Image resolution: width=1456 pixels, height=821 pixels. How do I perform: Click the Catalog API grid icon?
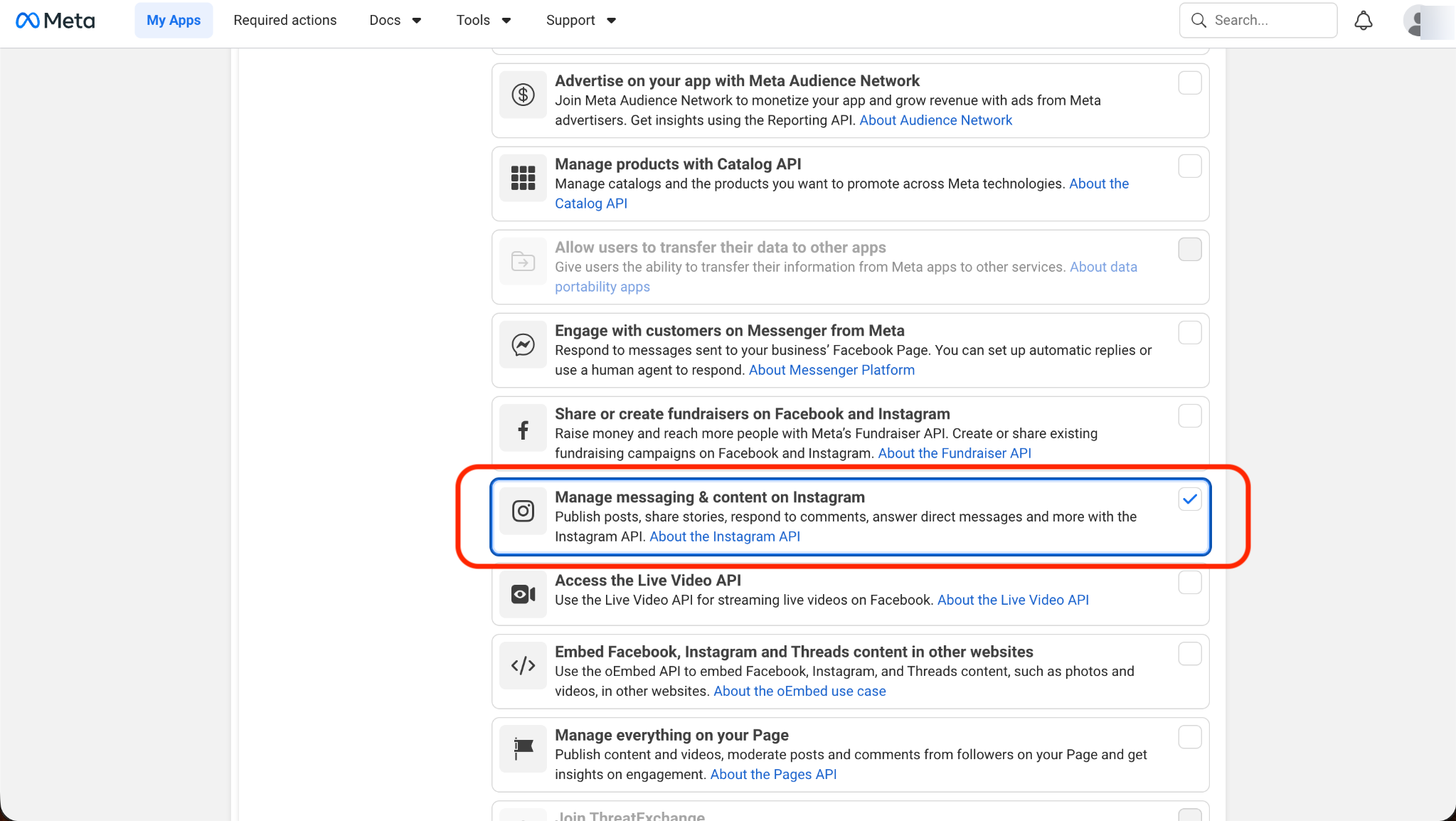pyautogui.click(x=523, y=178)
